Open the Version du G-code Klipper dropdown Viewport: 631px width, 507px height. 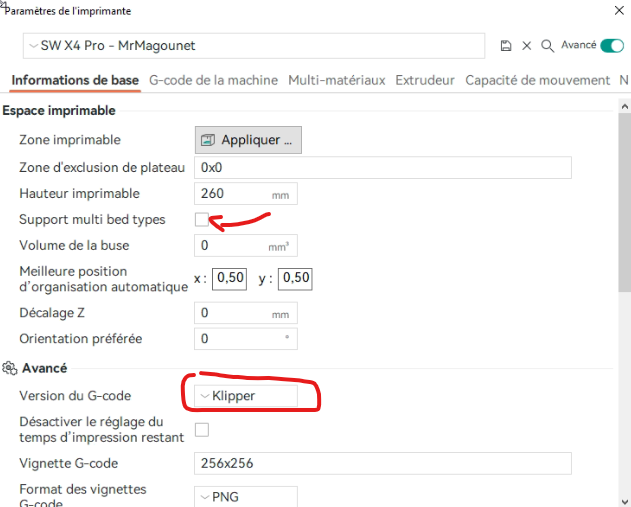click(246, 396)
